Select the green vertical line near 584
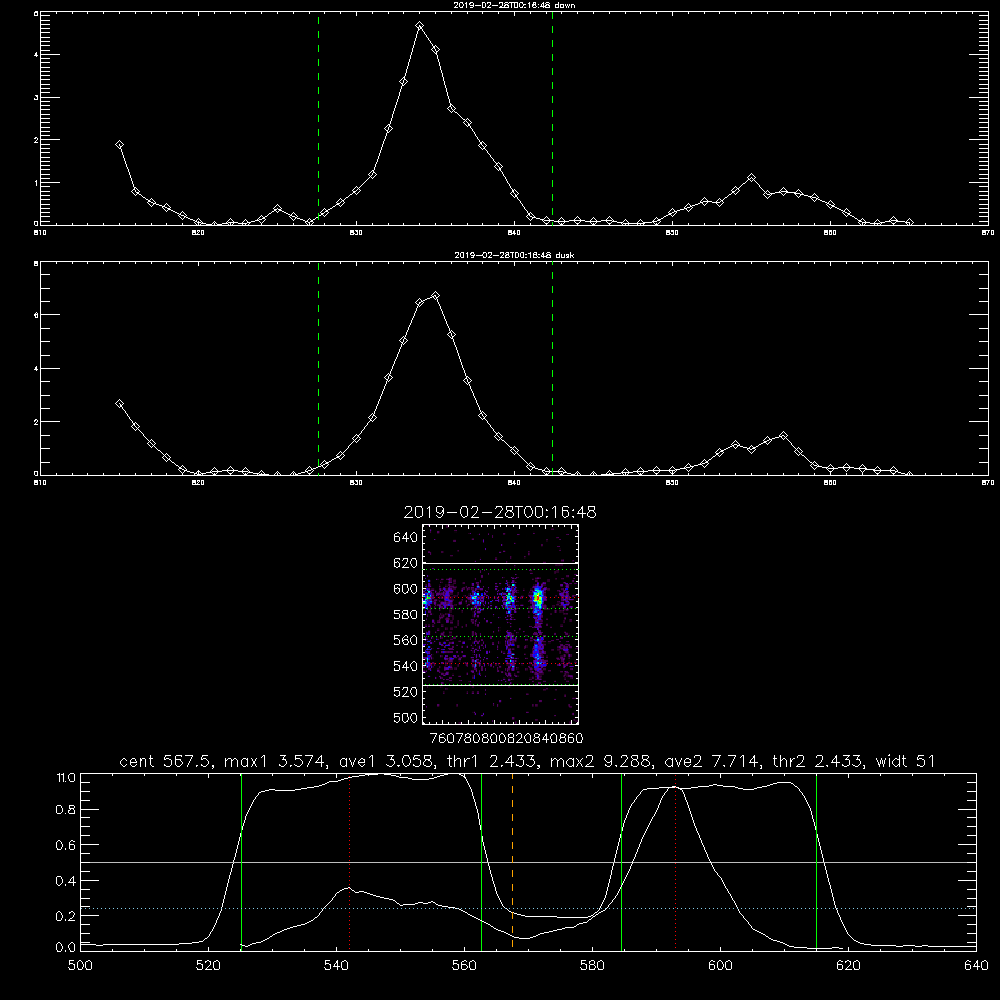1000x1000 pixels. click(x=622, y=862)
